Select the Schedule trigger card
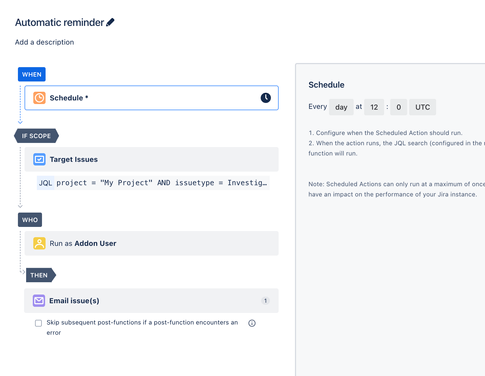Viewport: 485px width, 376px height. [x=151, y=98]
